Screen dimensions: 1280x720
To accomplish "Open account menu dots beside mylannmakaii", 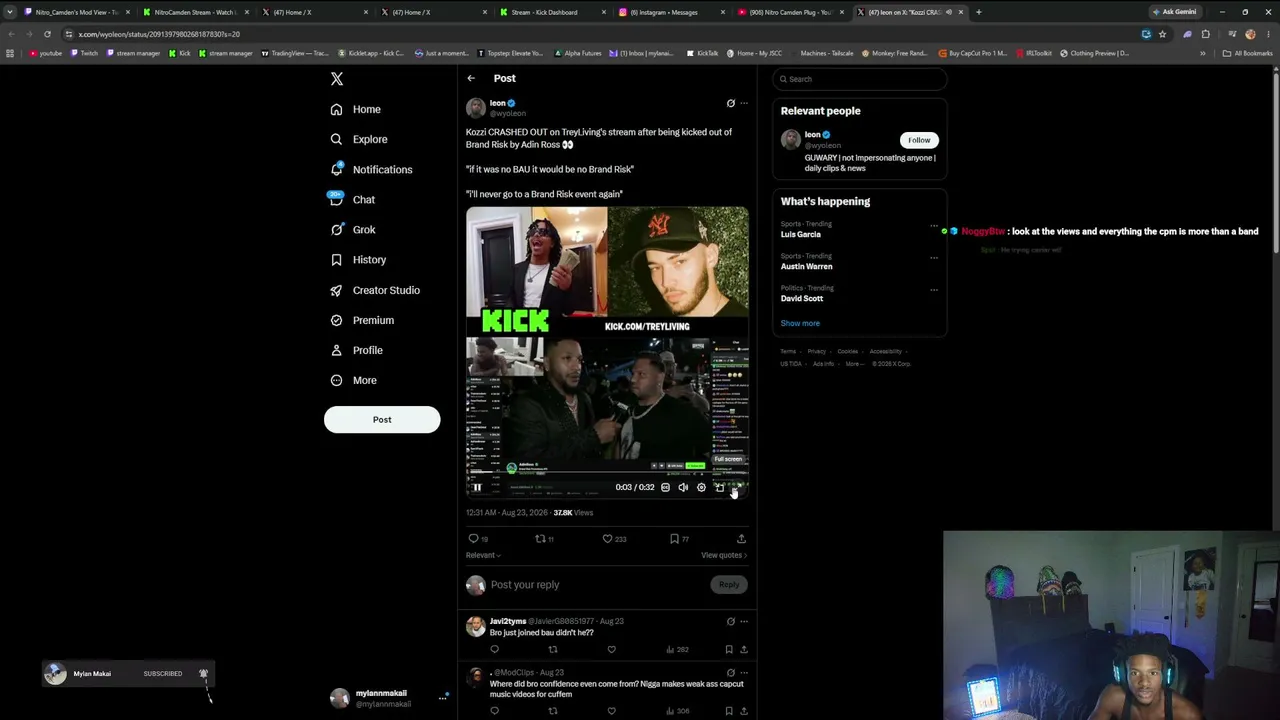I will 442,698.
